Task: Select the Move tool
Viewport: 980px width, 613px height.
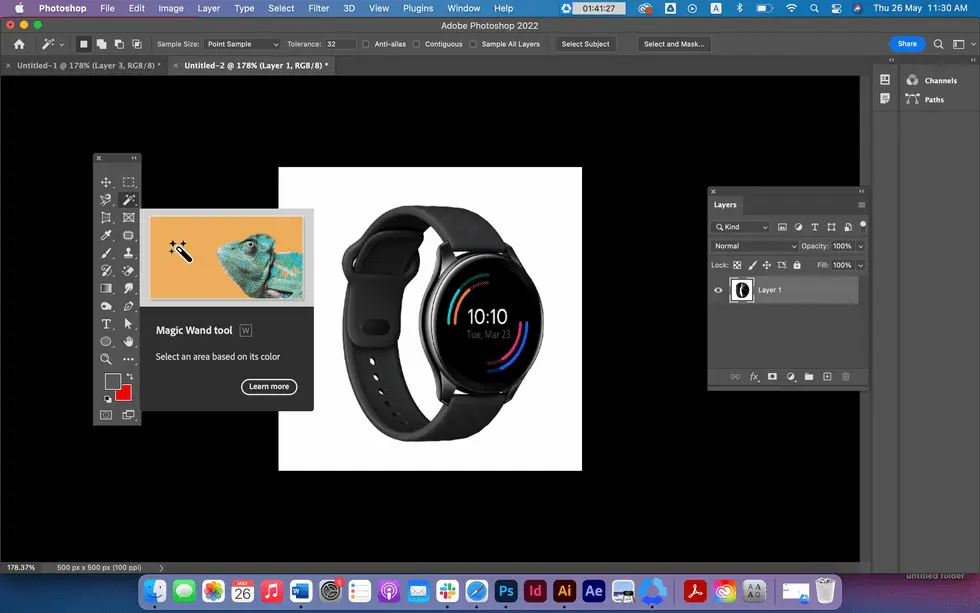Action: [x=106, y=180]
